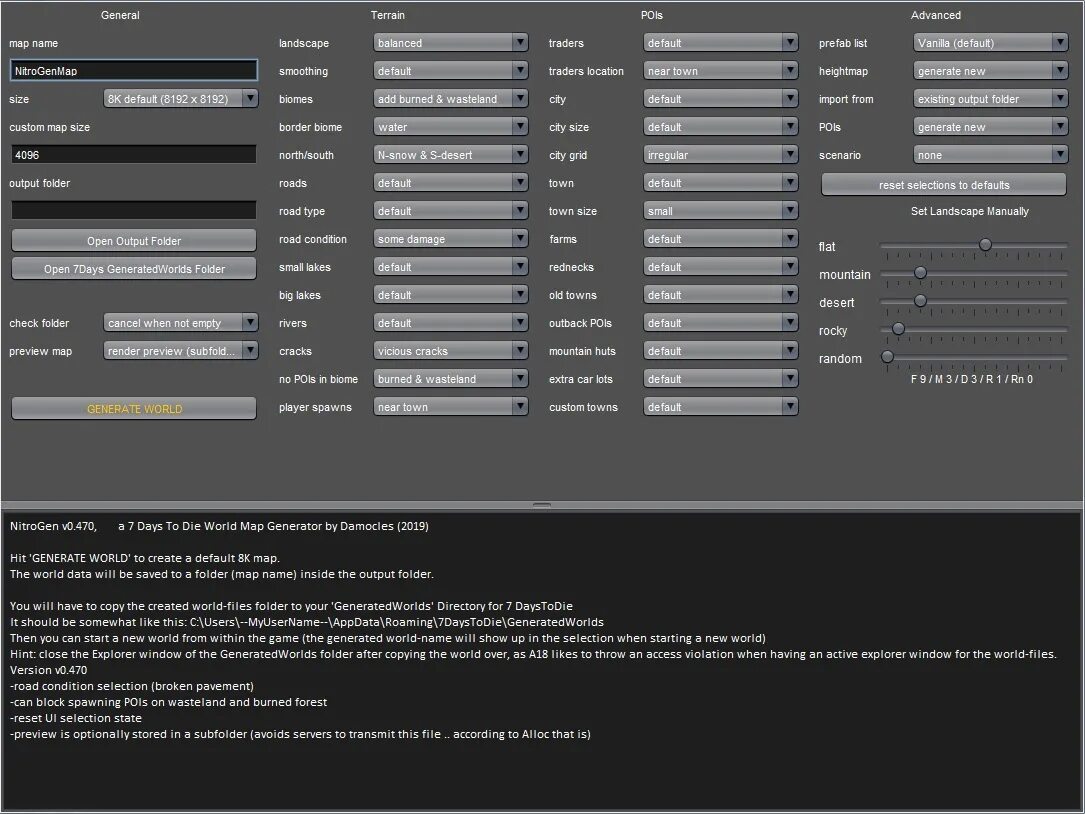Open the preview map dropdown

point(181,351)
